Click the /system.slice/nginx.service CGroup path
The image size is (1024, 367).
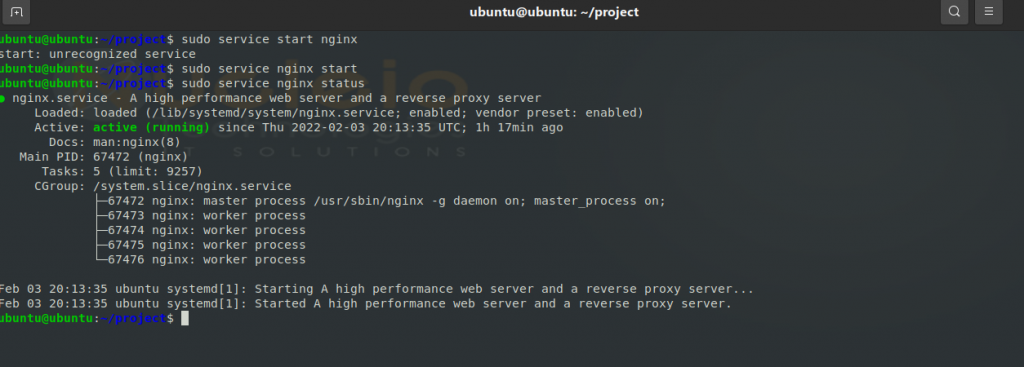(x=192, y=186)
